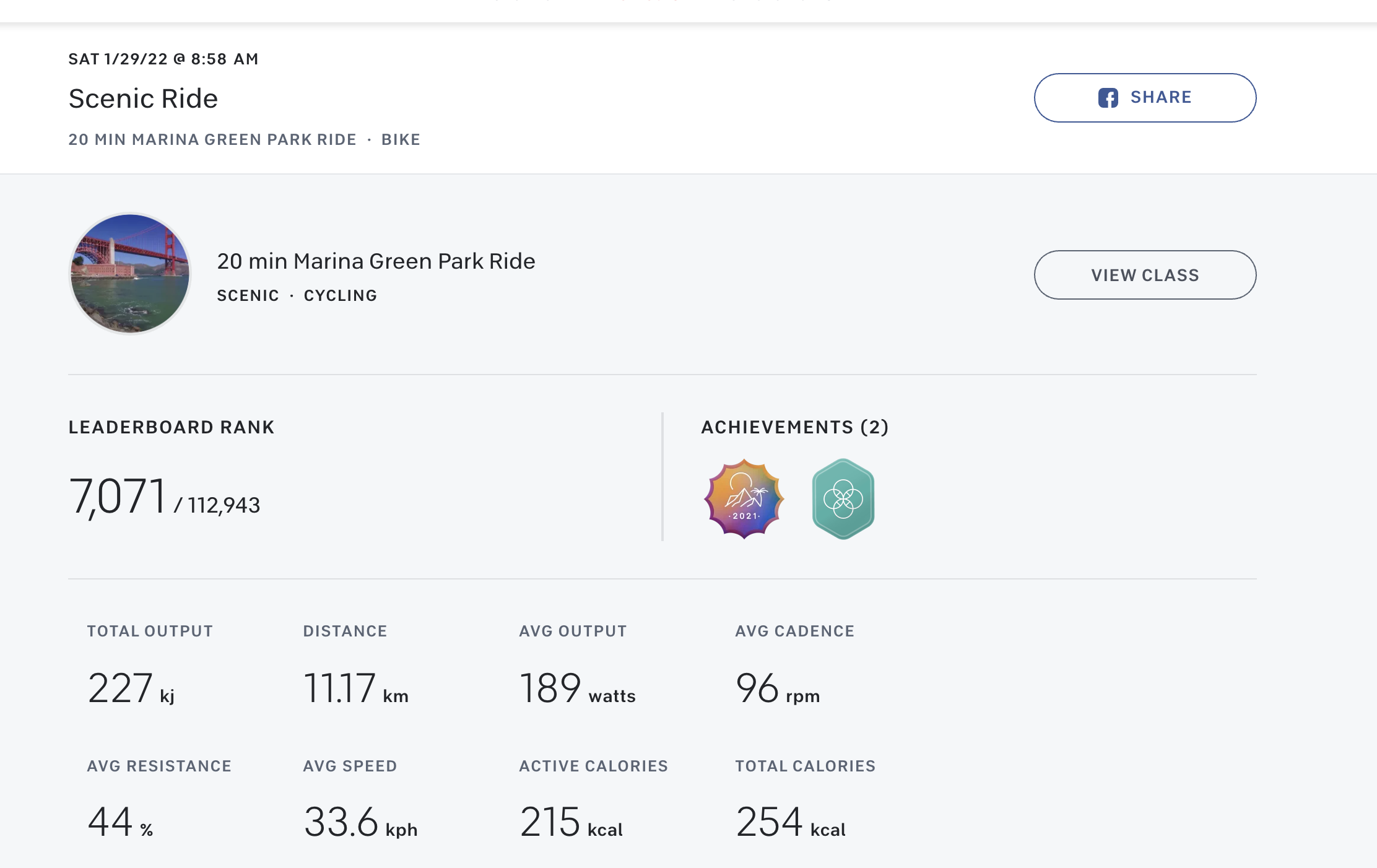Click the Facebook icon in Share button
1377x868 pixels.
click(x=1108, y=98)
